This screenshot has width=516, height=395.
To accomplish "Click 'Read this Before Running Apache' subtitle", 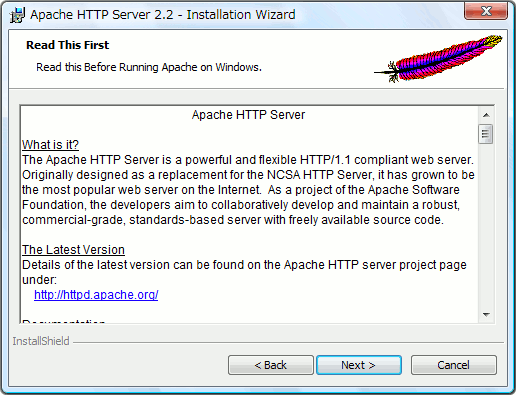I will (149, 67).
